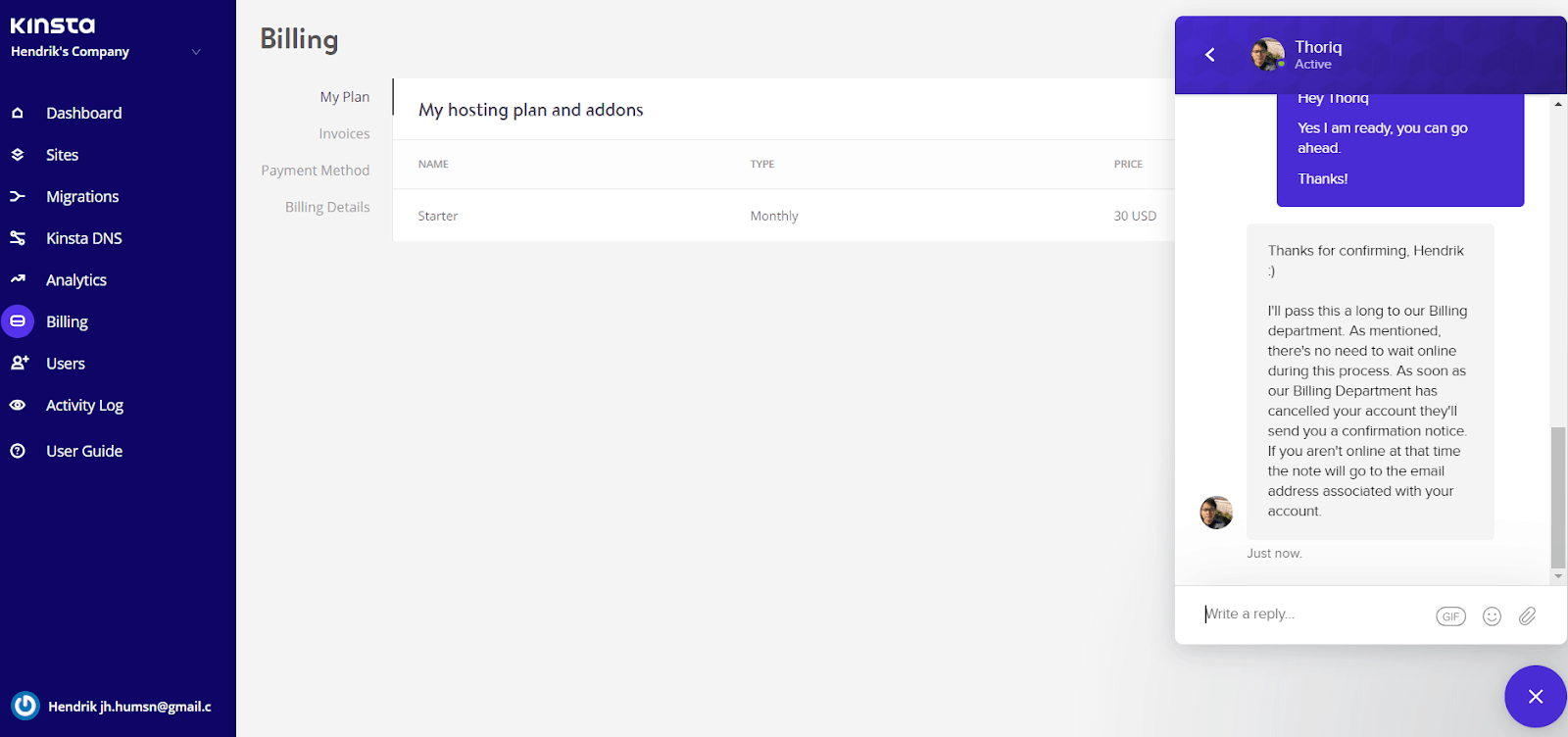Click Thoriq's avatar beside the message

(x=1216, y=512)
